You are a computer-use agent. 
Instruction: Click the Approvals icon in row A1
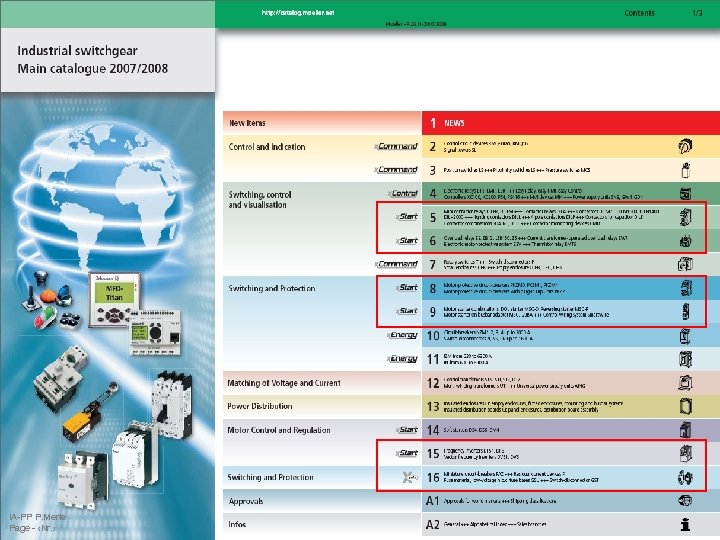pyautogui.click(x=685, y=501)
